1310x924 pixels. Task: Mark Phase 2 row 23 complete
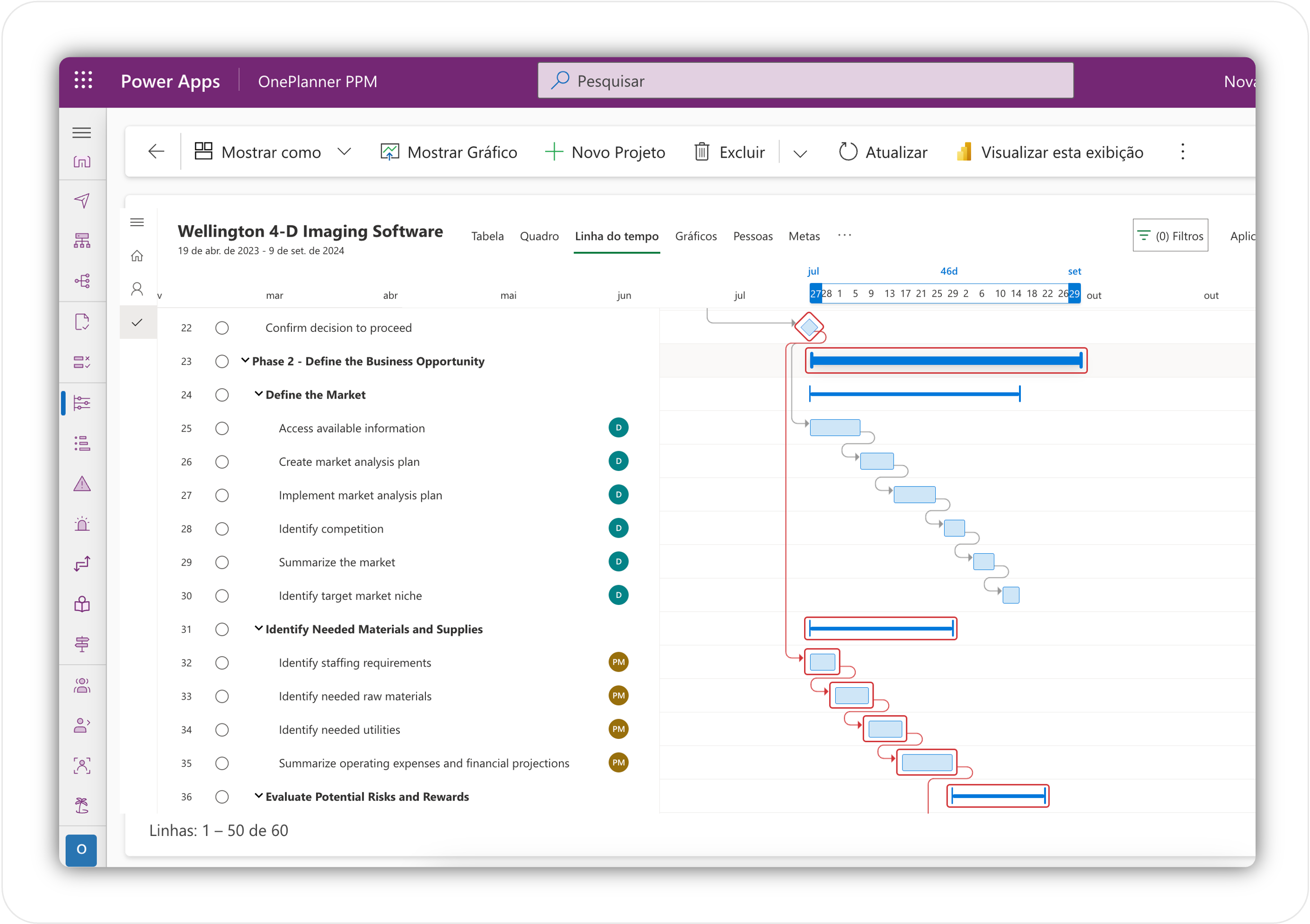pos(222,361)
